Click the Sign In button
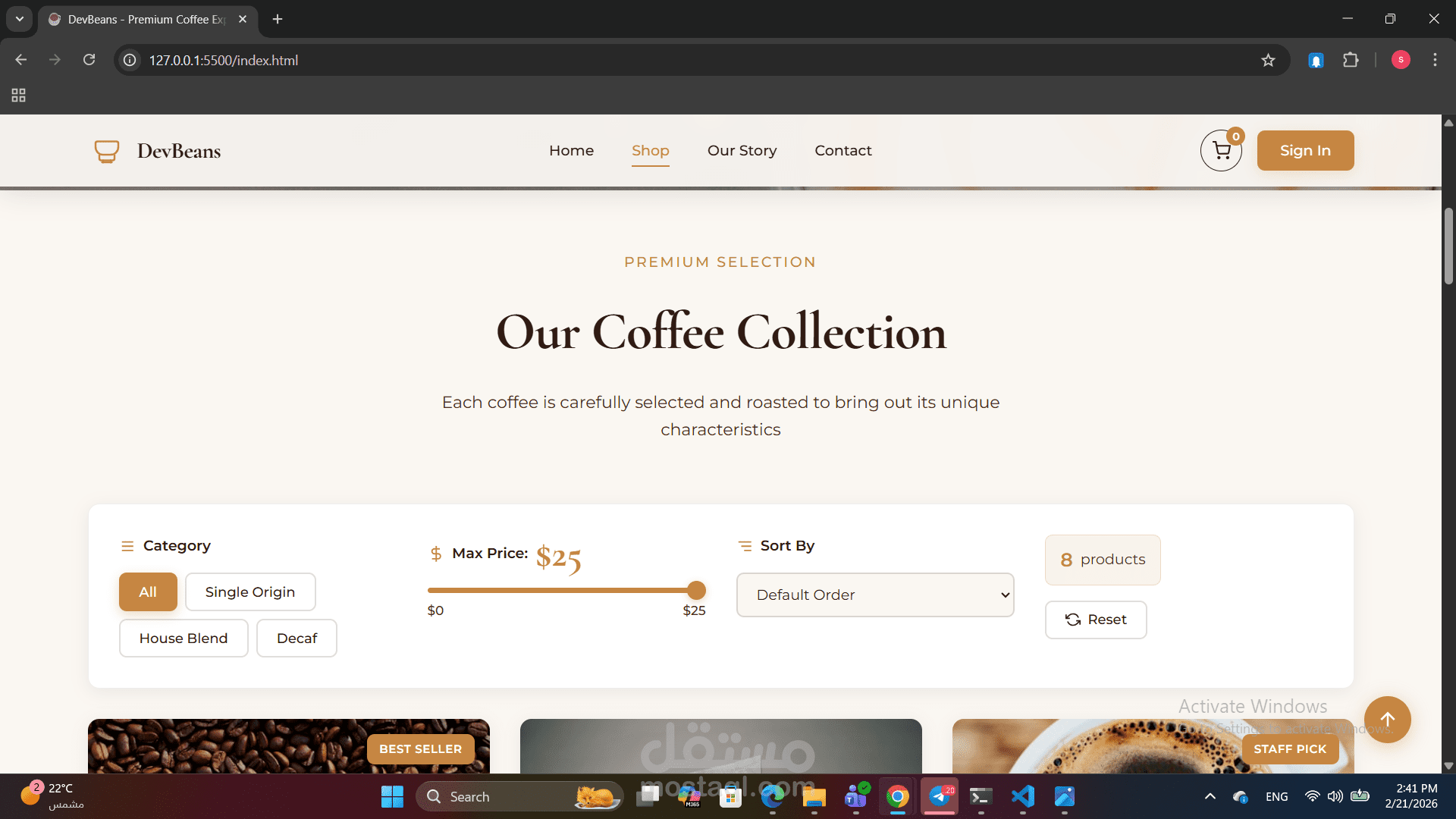The height and width of the screenshot is (819, 1456). point(1304,151)
